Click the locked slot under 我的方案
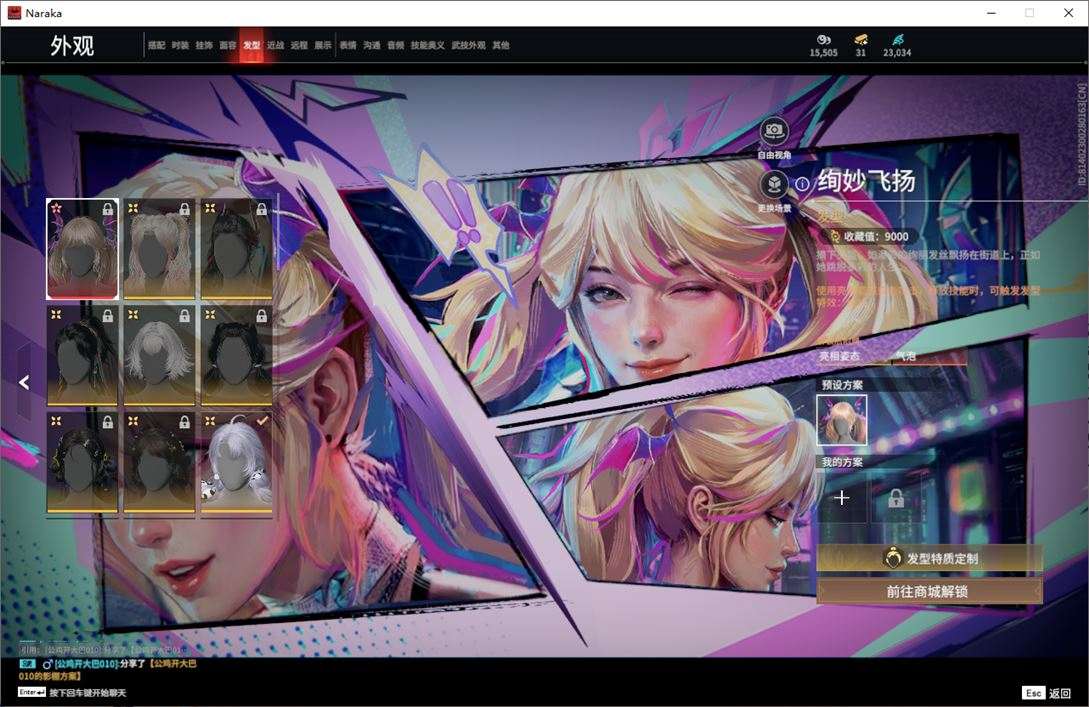This screenshot has width=1089, height=707. (896, 498)
